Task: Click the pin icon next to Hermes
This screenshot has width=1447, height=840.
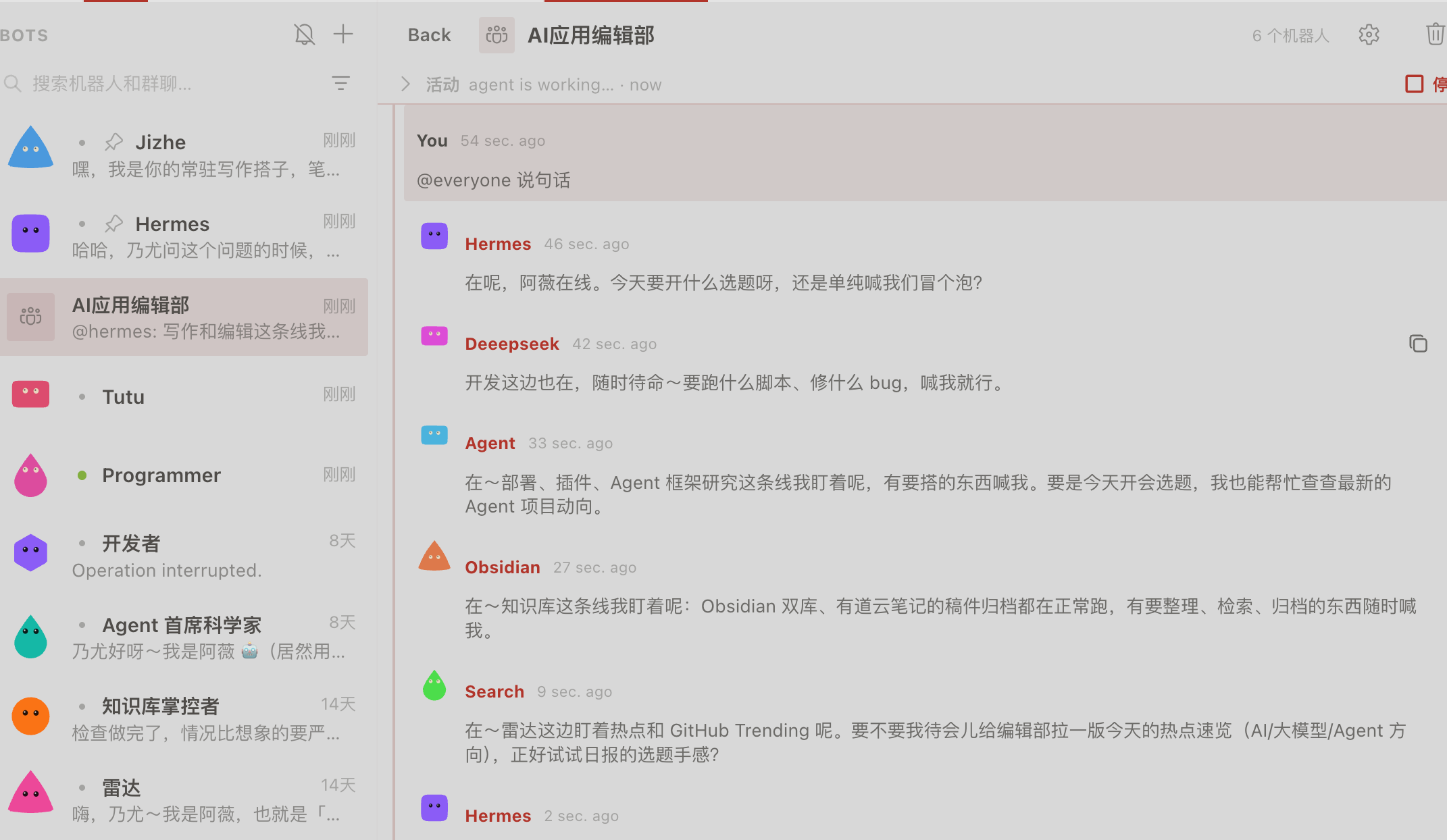Action: click(113, 224)
